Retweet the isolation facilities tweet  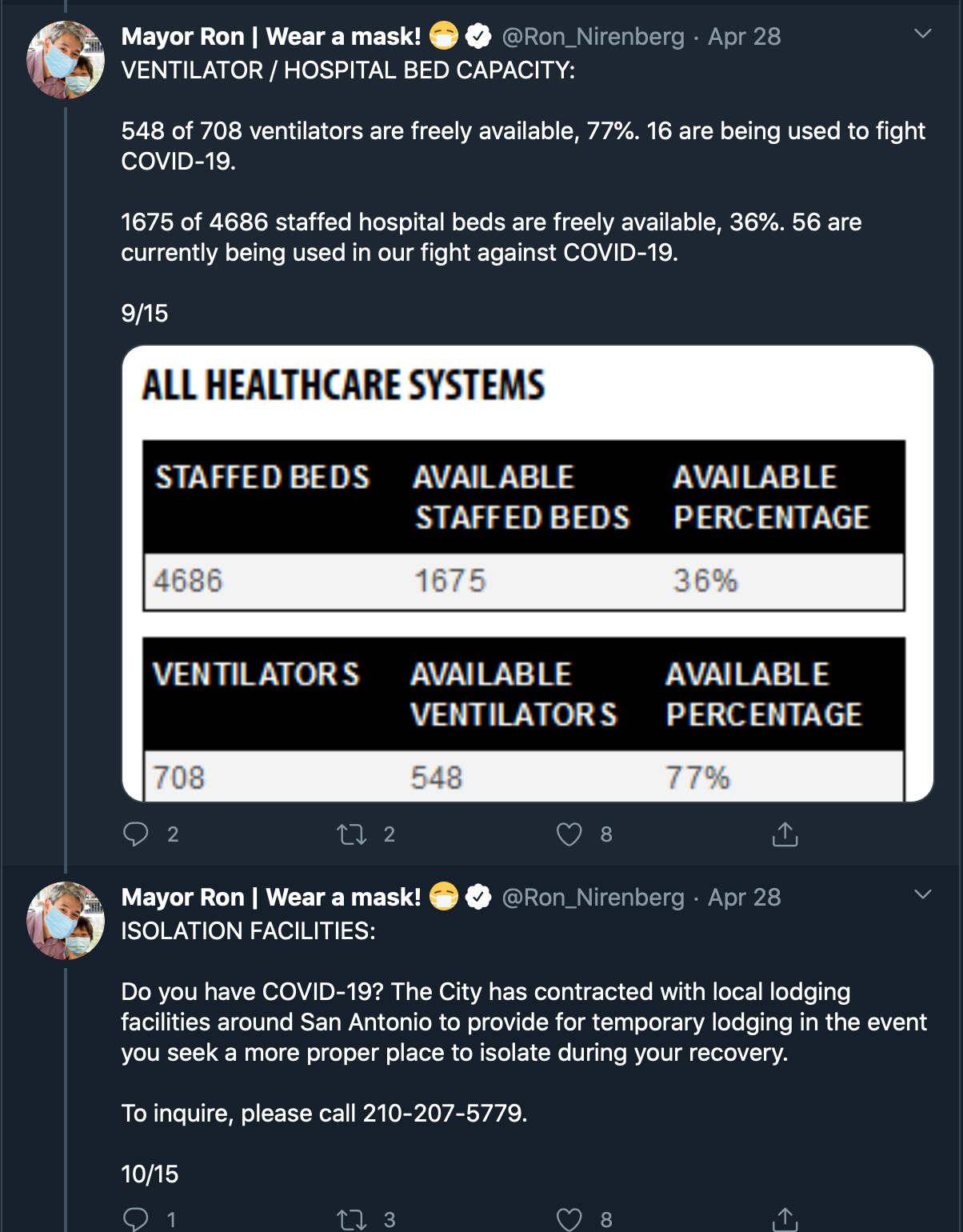352,1219
